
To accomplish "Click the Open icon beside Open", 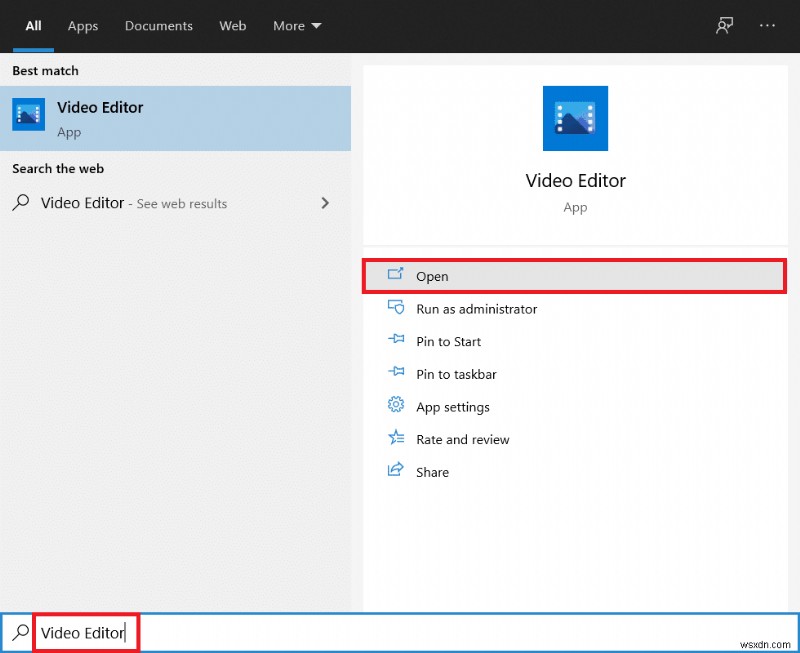I will click(x=396, y=276).
